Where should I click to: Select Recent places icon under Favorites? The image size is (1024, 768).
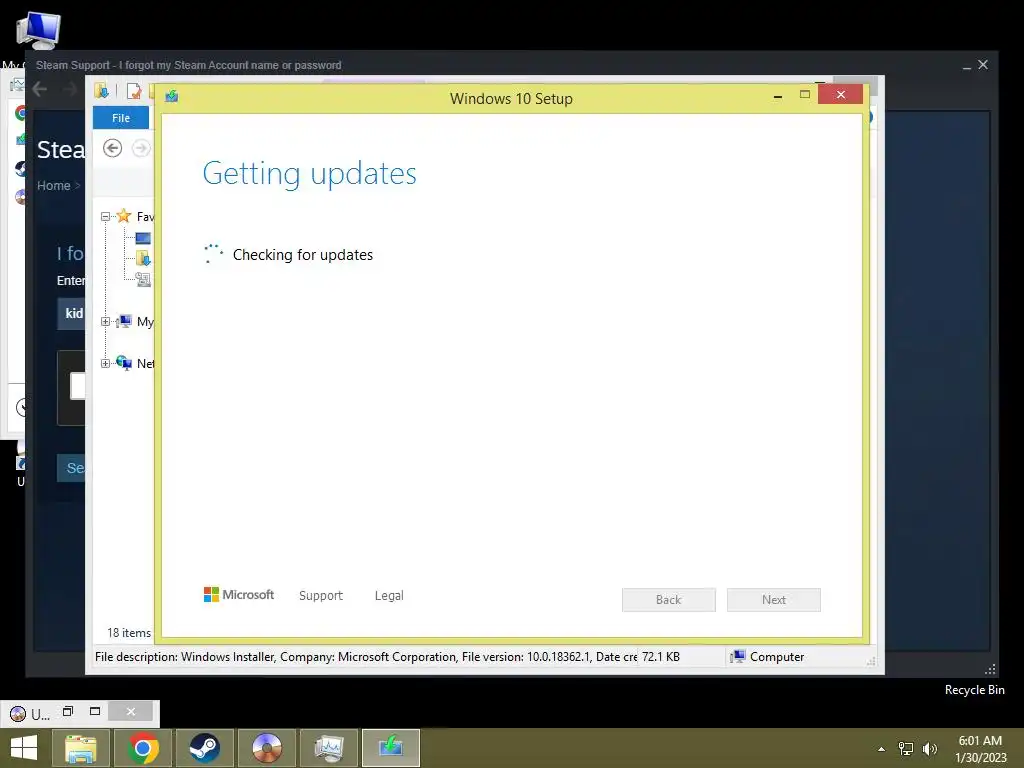[x=143, y=280]
